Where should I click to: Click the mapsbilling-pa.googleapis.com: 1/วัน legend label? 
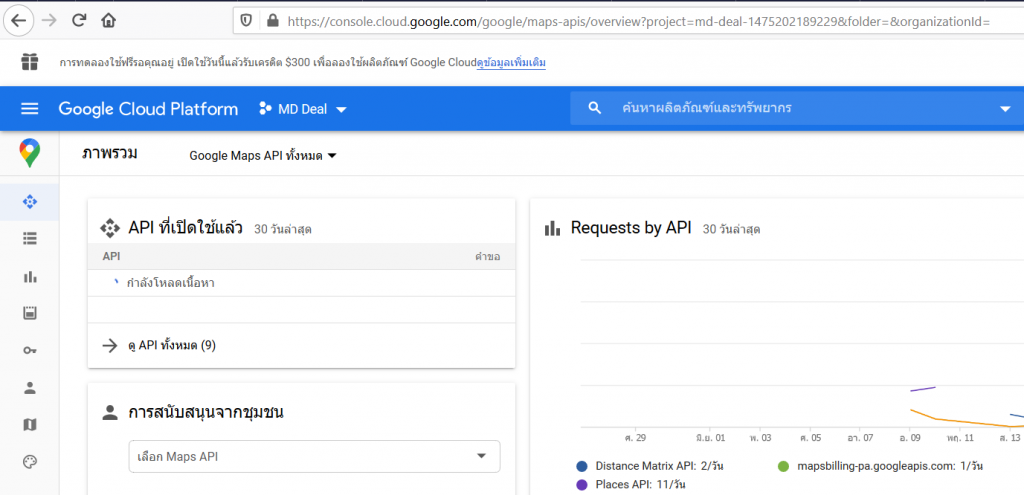[x=890, y=466]
